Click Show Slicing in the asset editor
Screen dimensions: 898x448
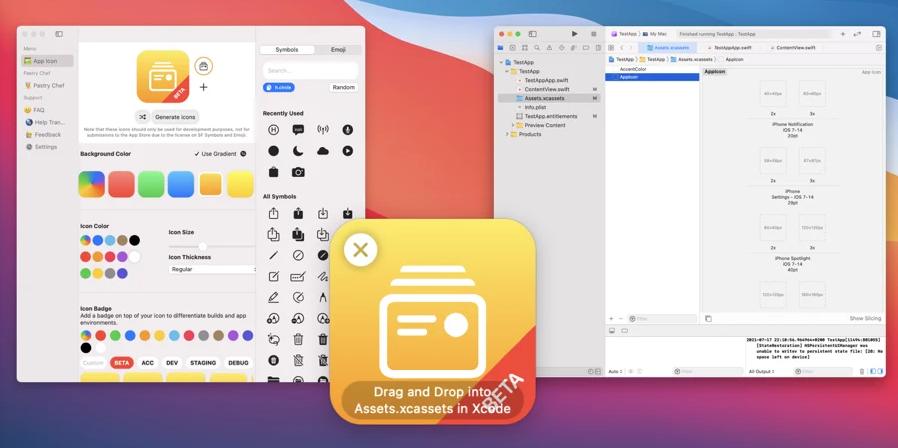coord(865,319)
